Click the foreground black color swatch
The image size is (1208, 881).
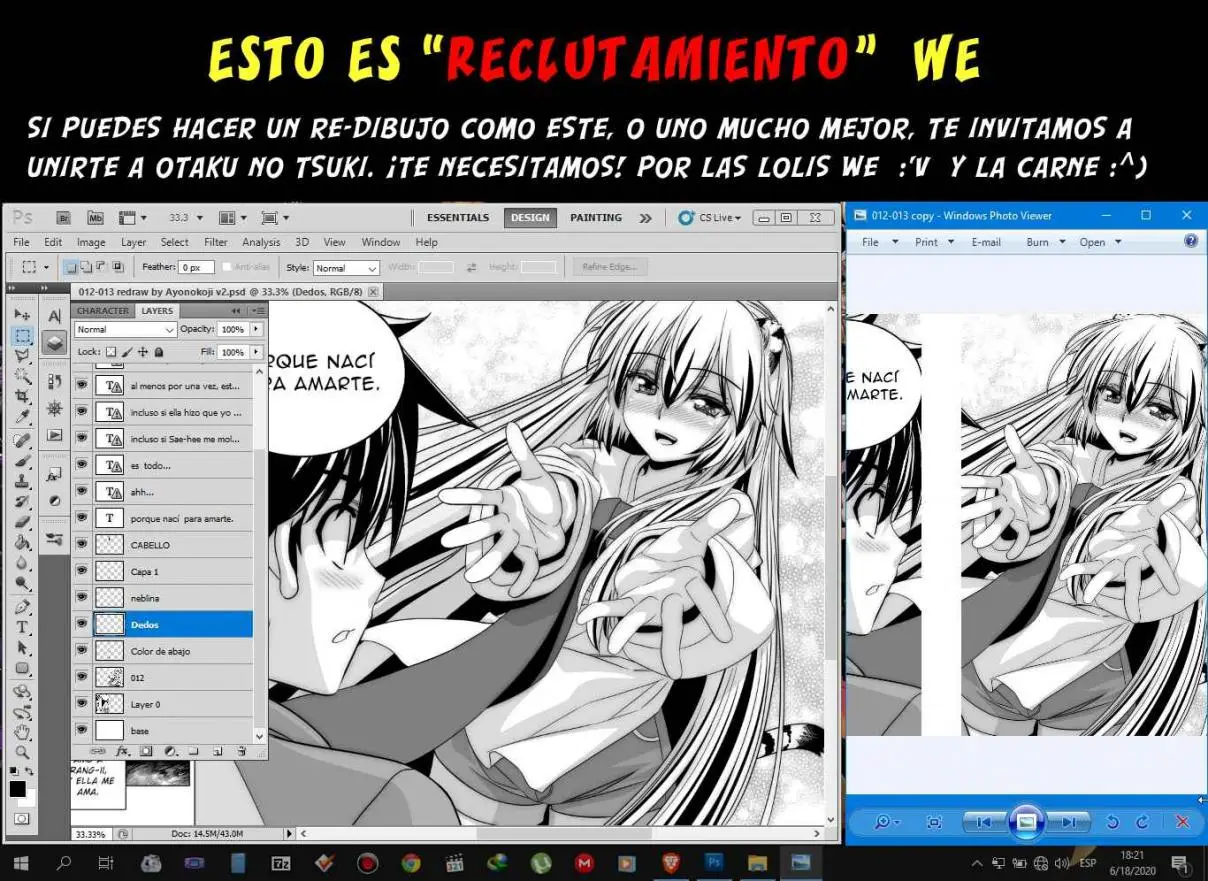[17, 788]
